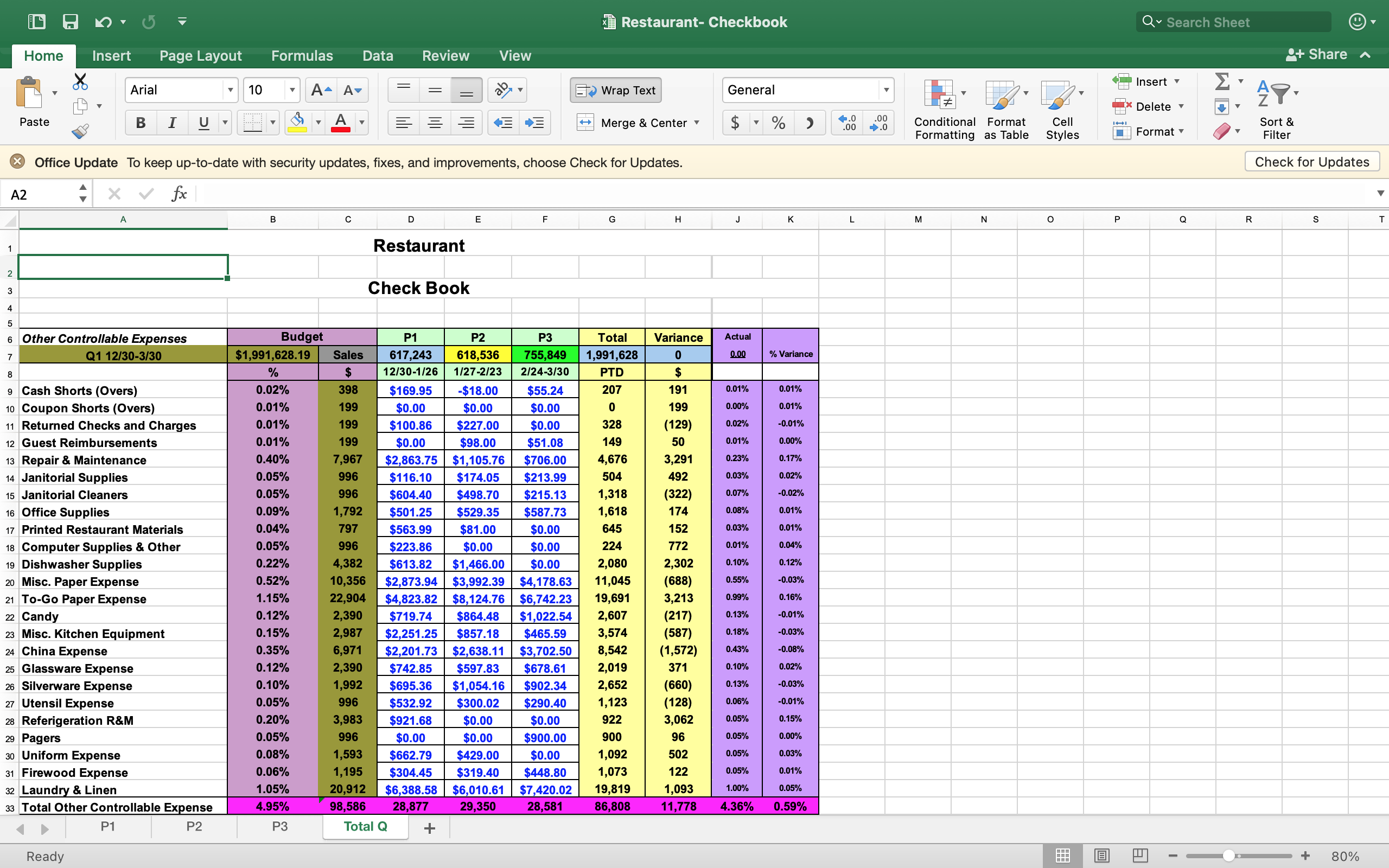Click the text orientation icon

[503, 90]
